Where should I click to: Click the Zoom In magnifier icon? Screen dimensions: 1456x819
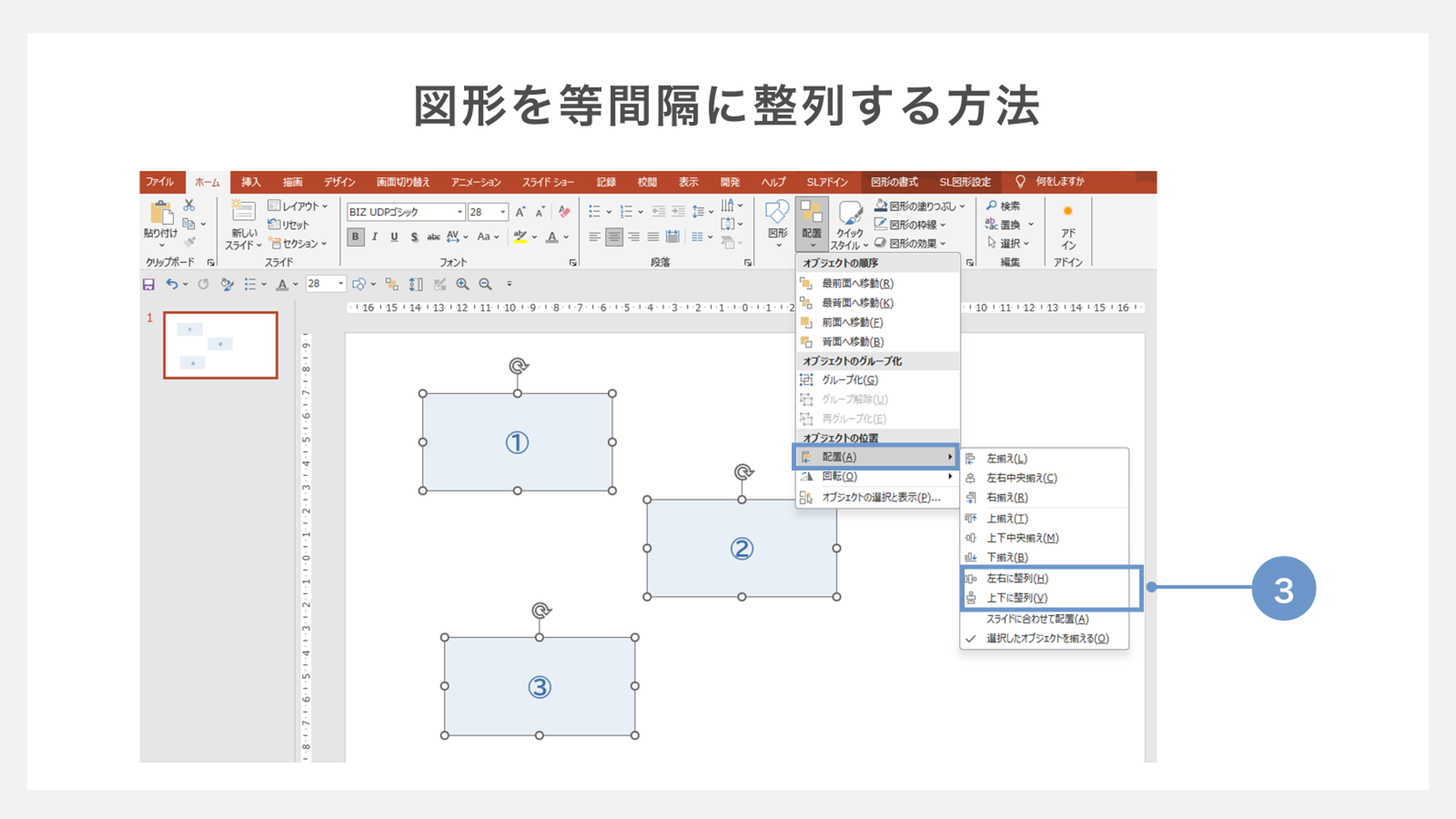click(x=462, y=284)
